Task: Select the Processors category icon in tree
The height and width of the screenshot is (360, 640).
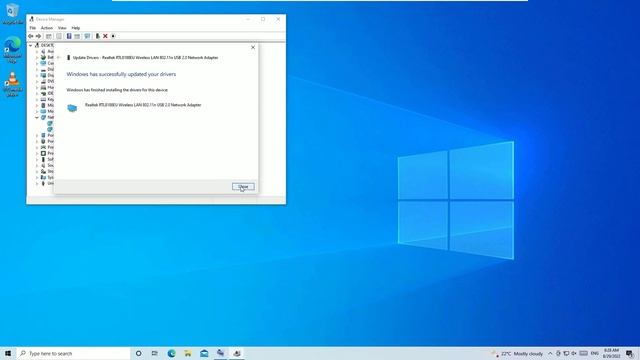Action: point(43,153)
